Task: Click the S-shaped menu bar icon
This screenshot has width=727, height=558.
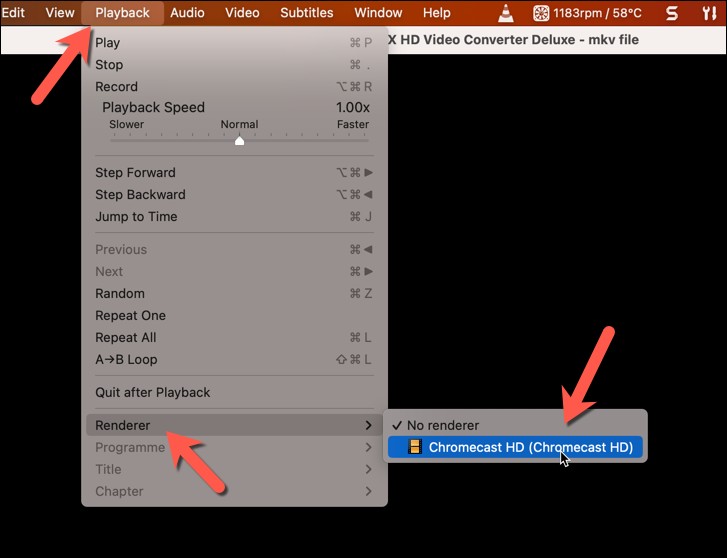Action: (x=671, y=13)
